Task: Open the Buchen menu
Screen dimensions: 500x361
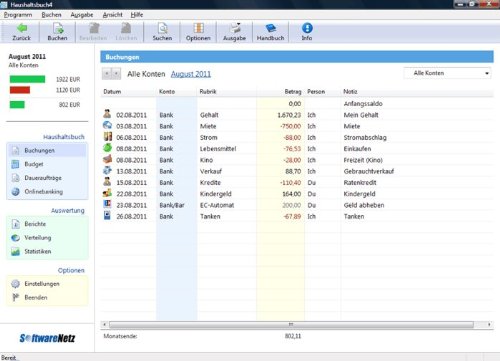Action: point(51,15)
